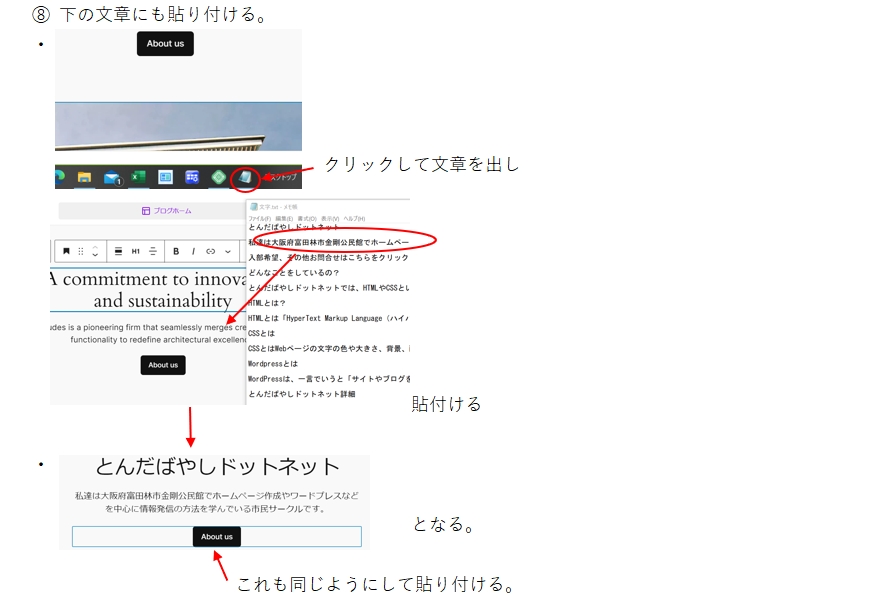The image size is (887, 601).
Task: Click the green diamond taskbar icon
Action: [218, 178]
